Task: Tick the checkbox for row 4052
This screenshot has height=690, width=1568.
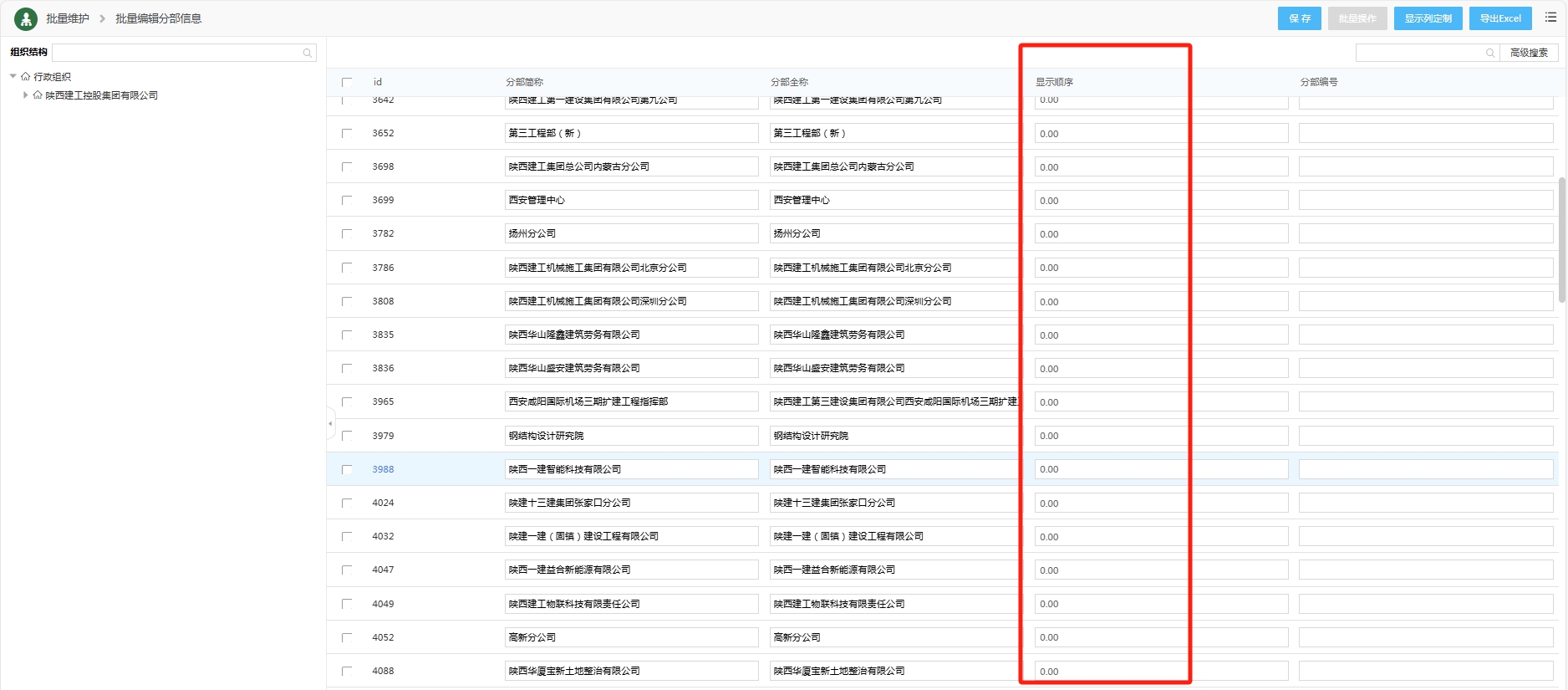Action: coord(347,637)
